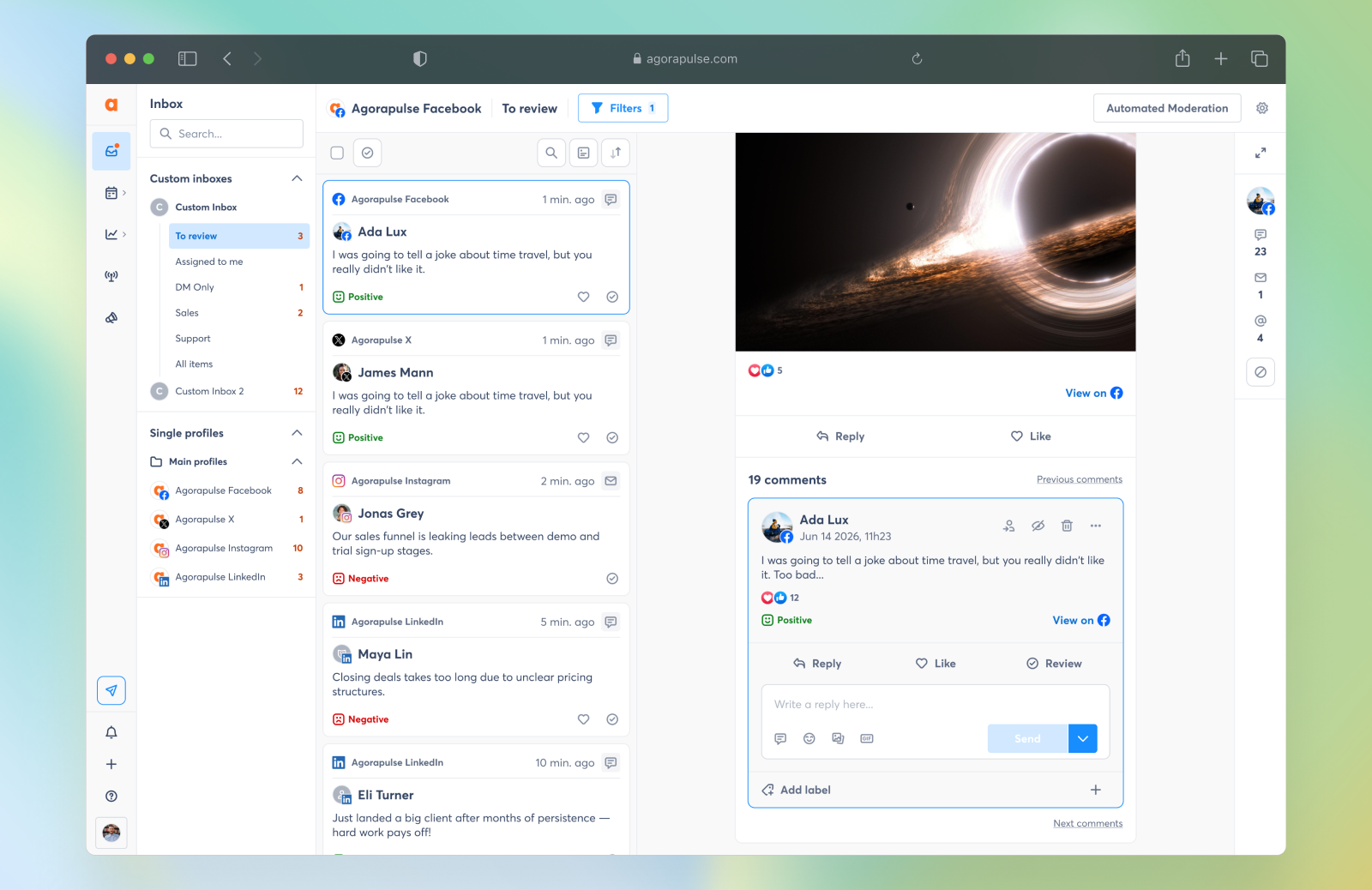This screenshot has width=1372, height=890.
Task: Select the To review inbox
Action: click(x=239, y=236)
